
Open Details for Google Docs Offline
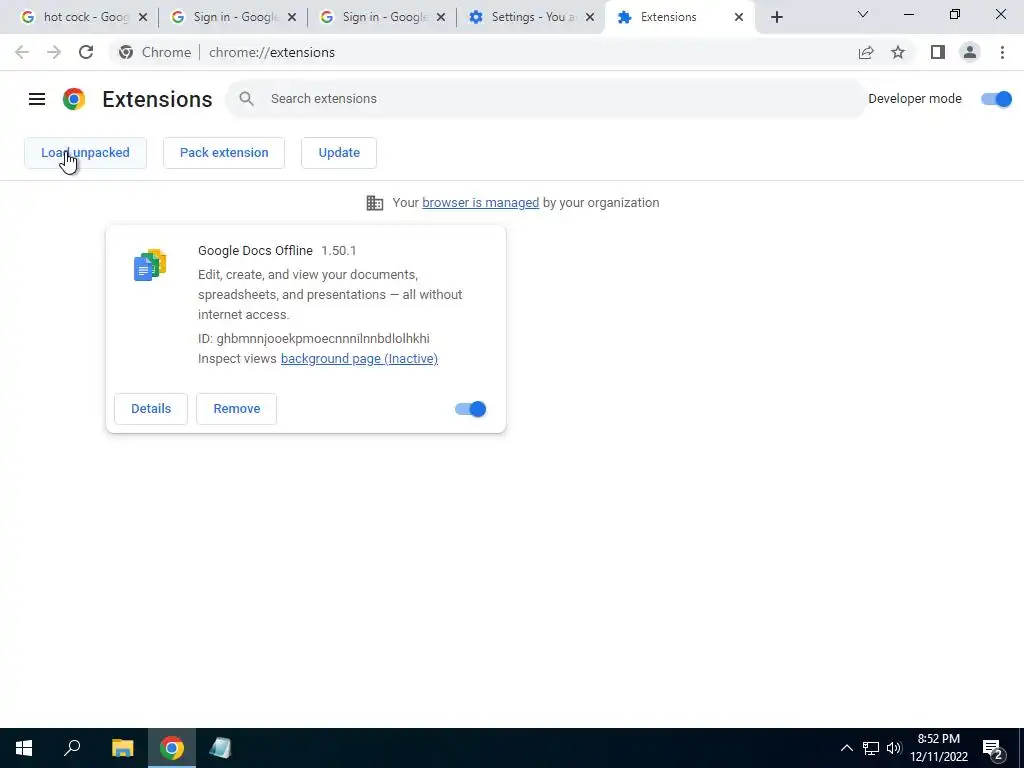coord(151,409)
